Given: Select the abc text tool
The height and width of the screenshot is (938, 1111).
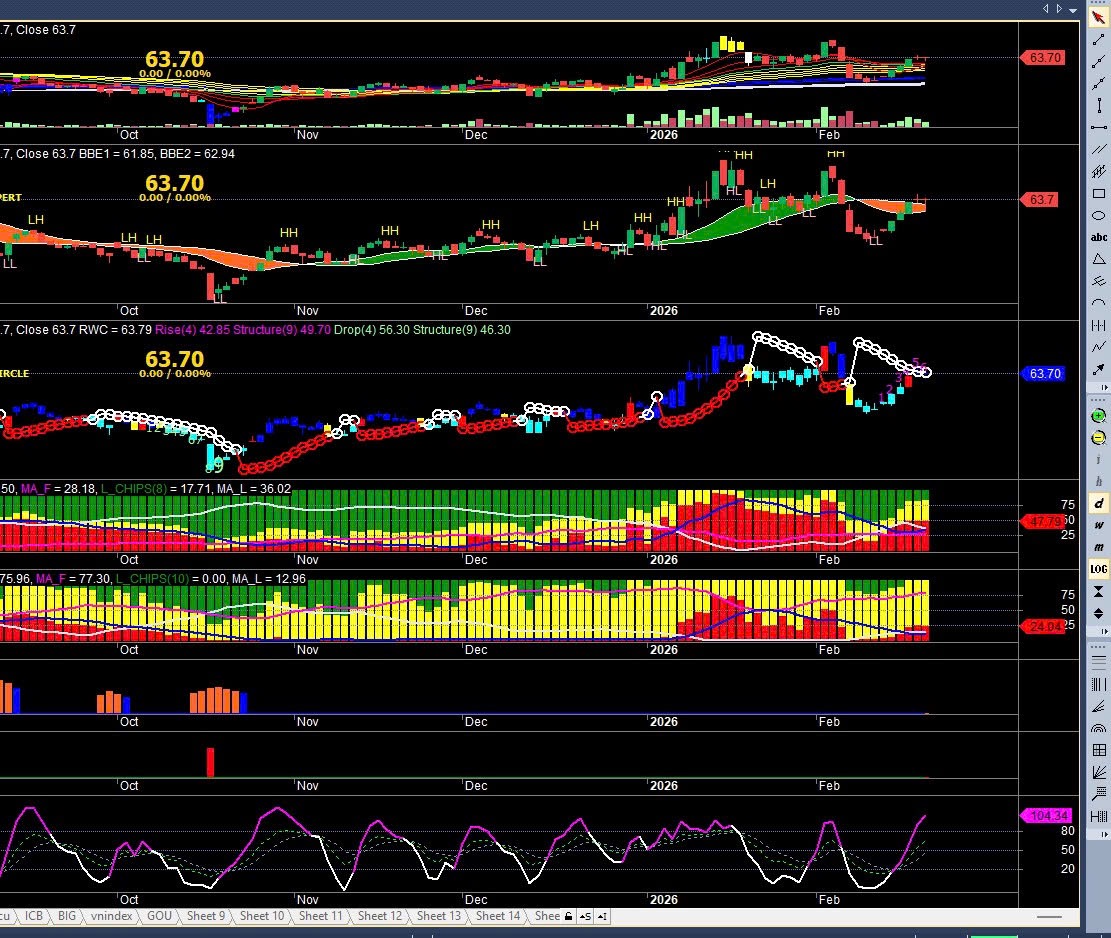Looking at the screenshot, I should pyautogui.click(x=1098, y=237).
